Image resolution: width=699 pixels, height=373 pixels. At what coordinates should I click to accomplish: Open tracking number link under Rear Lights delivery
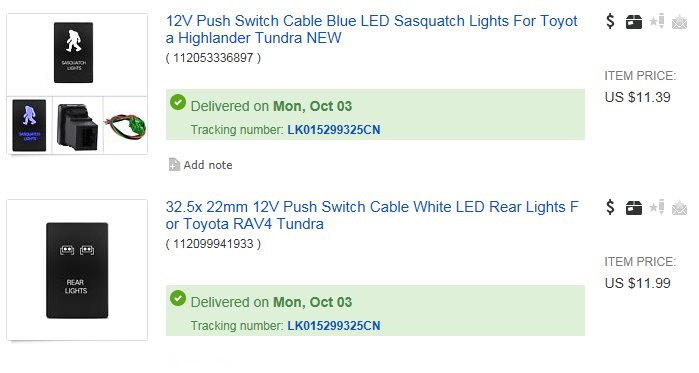coord(333,326)
